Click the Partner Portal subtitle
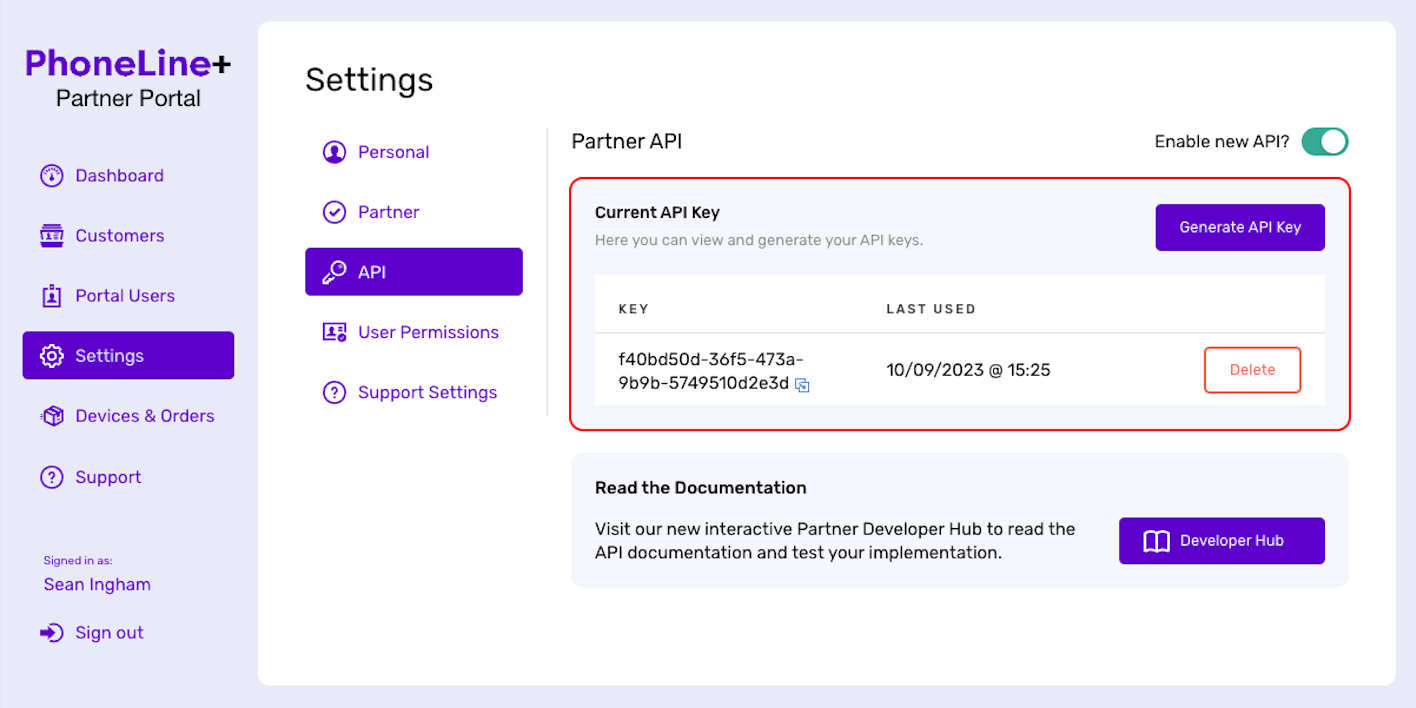1416x708 pixels. (x=128, y=99)
